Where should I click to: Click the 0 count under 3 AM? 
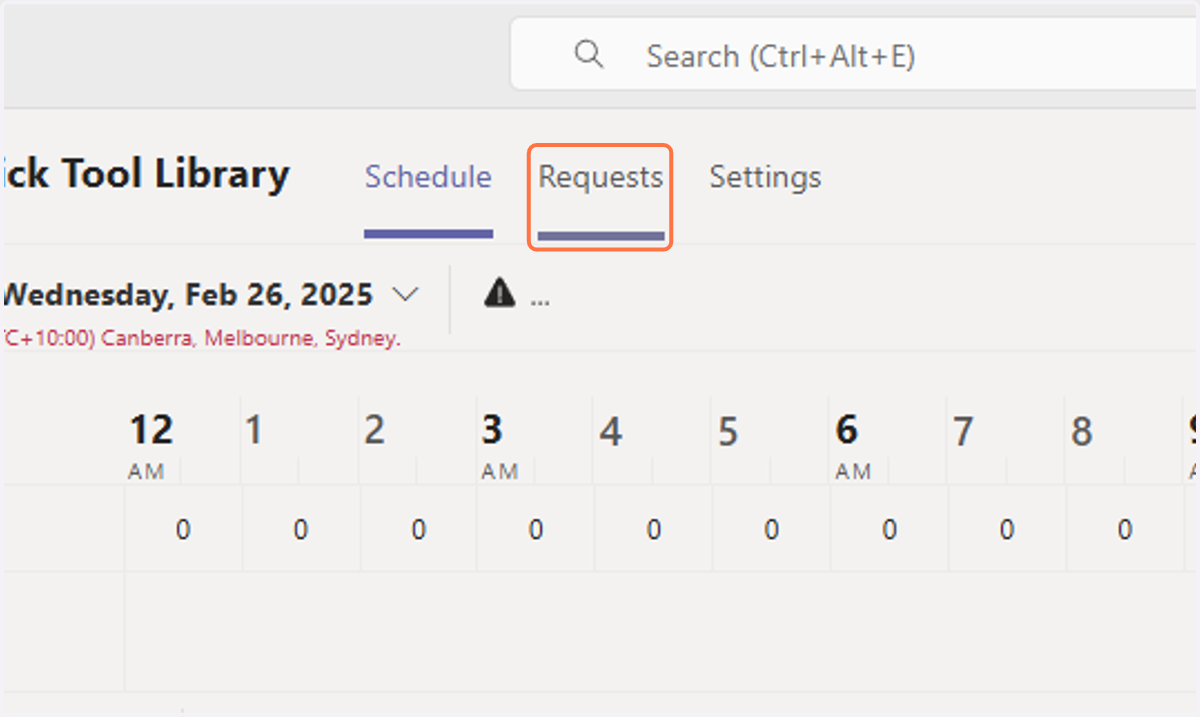(x=536, y=530)
